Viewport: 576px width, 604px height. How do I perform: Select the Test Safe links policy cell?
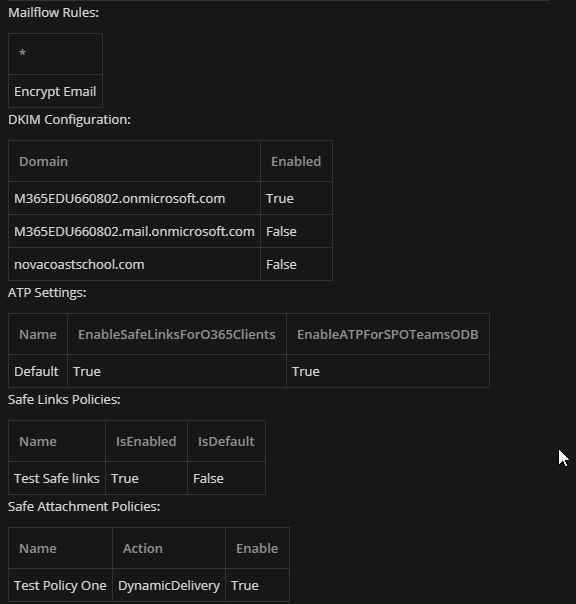pyautogui.click(x=57, y=478)
